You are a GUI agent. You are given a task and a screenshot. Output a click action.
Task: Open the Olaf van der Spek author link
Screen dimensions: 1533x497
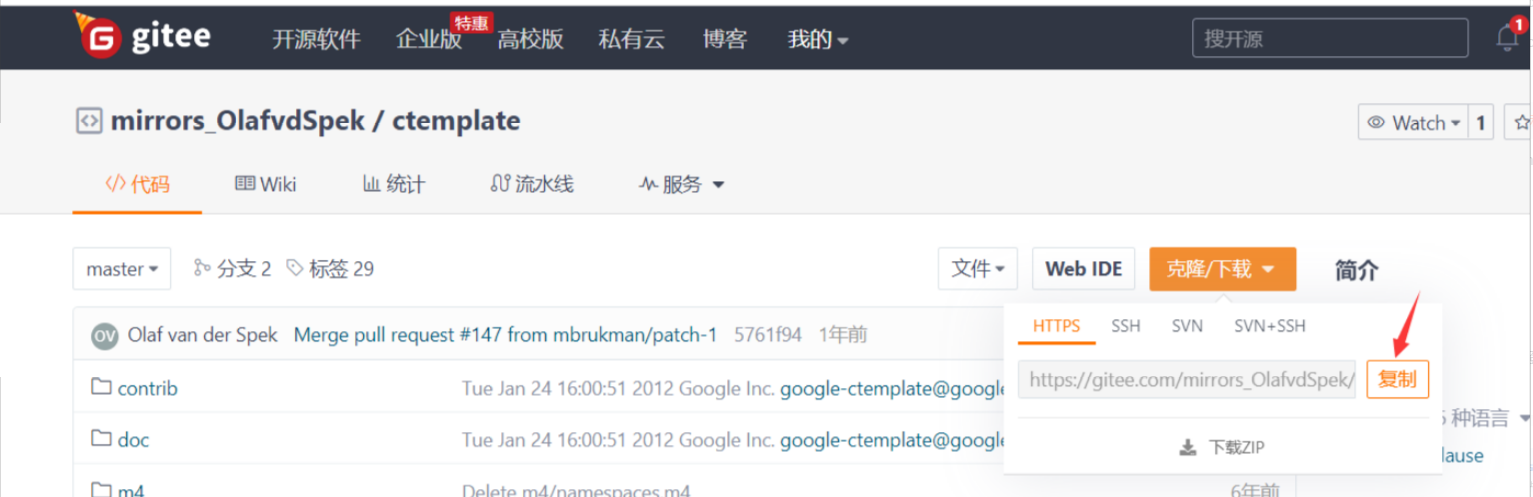point(203,335)
